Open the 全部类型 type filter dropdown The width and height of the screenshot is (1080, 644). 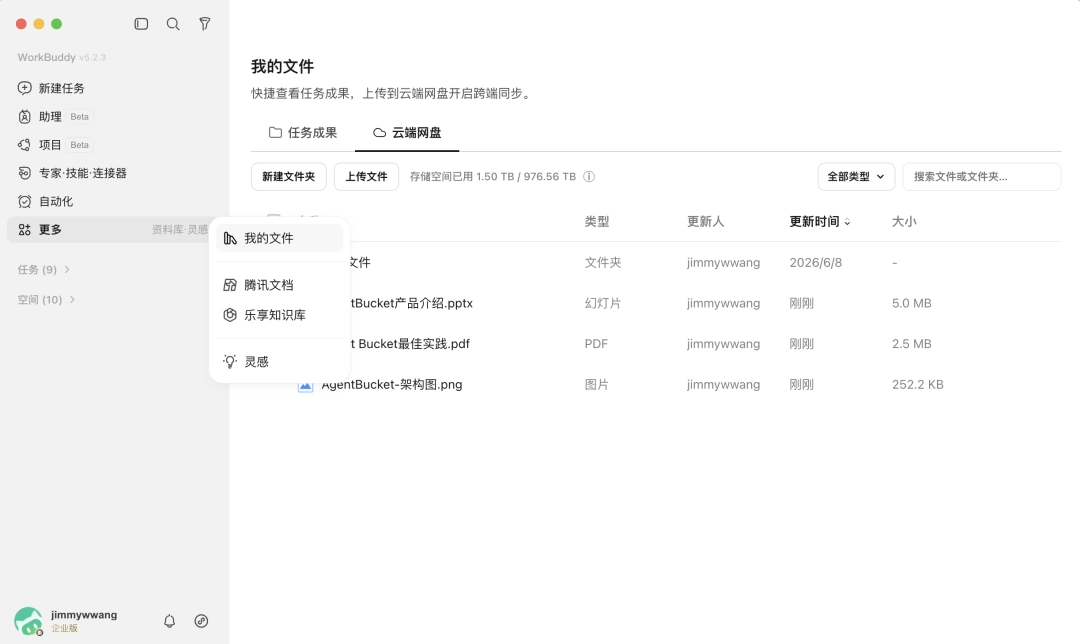(x=856, y=177)
